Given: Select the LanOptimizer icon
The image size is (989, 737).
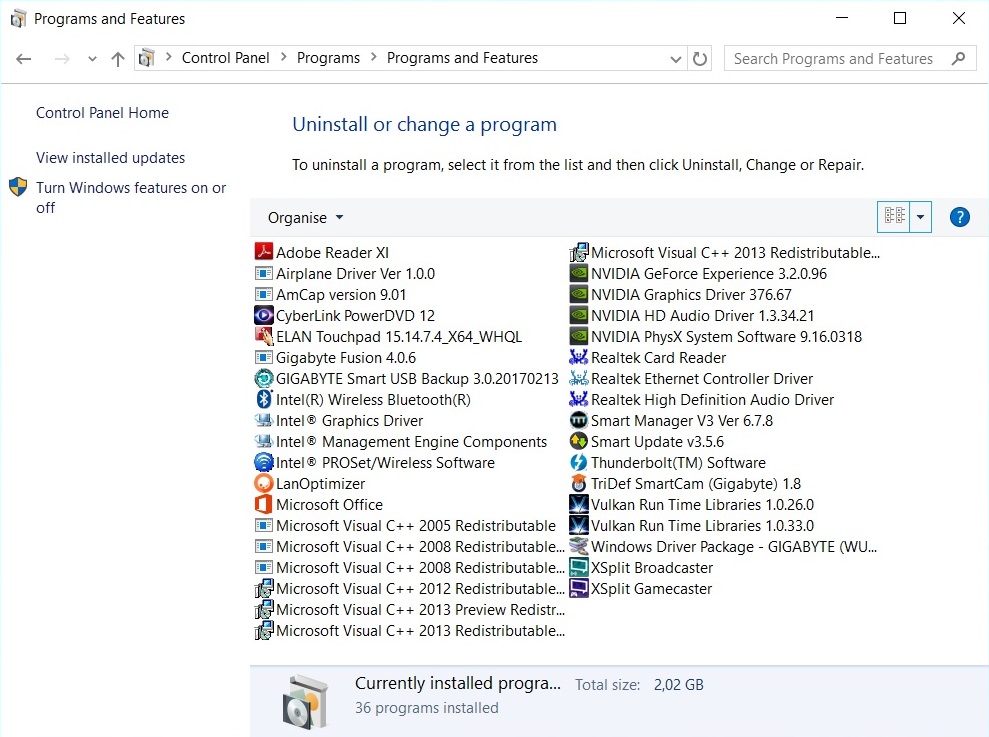Looking at the screenshot, I should point(264,484).
